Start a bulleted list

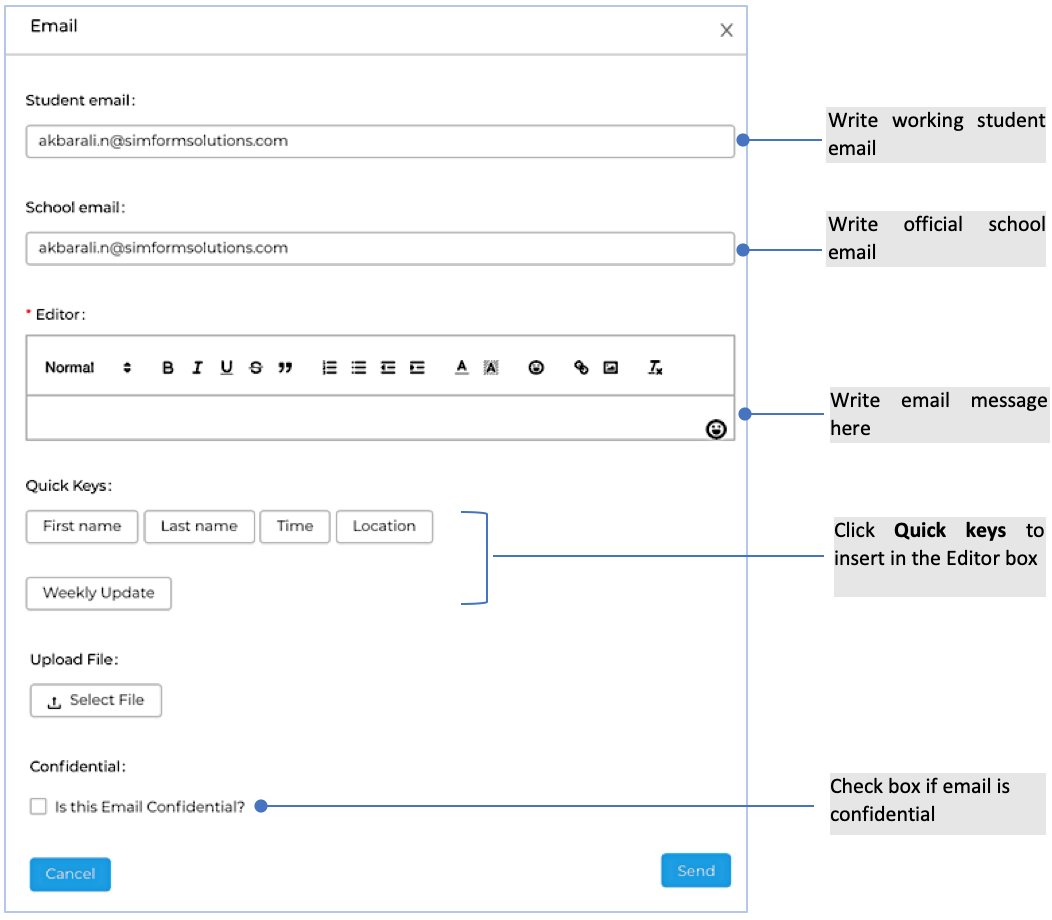tap(359, 368)
